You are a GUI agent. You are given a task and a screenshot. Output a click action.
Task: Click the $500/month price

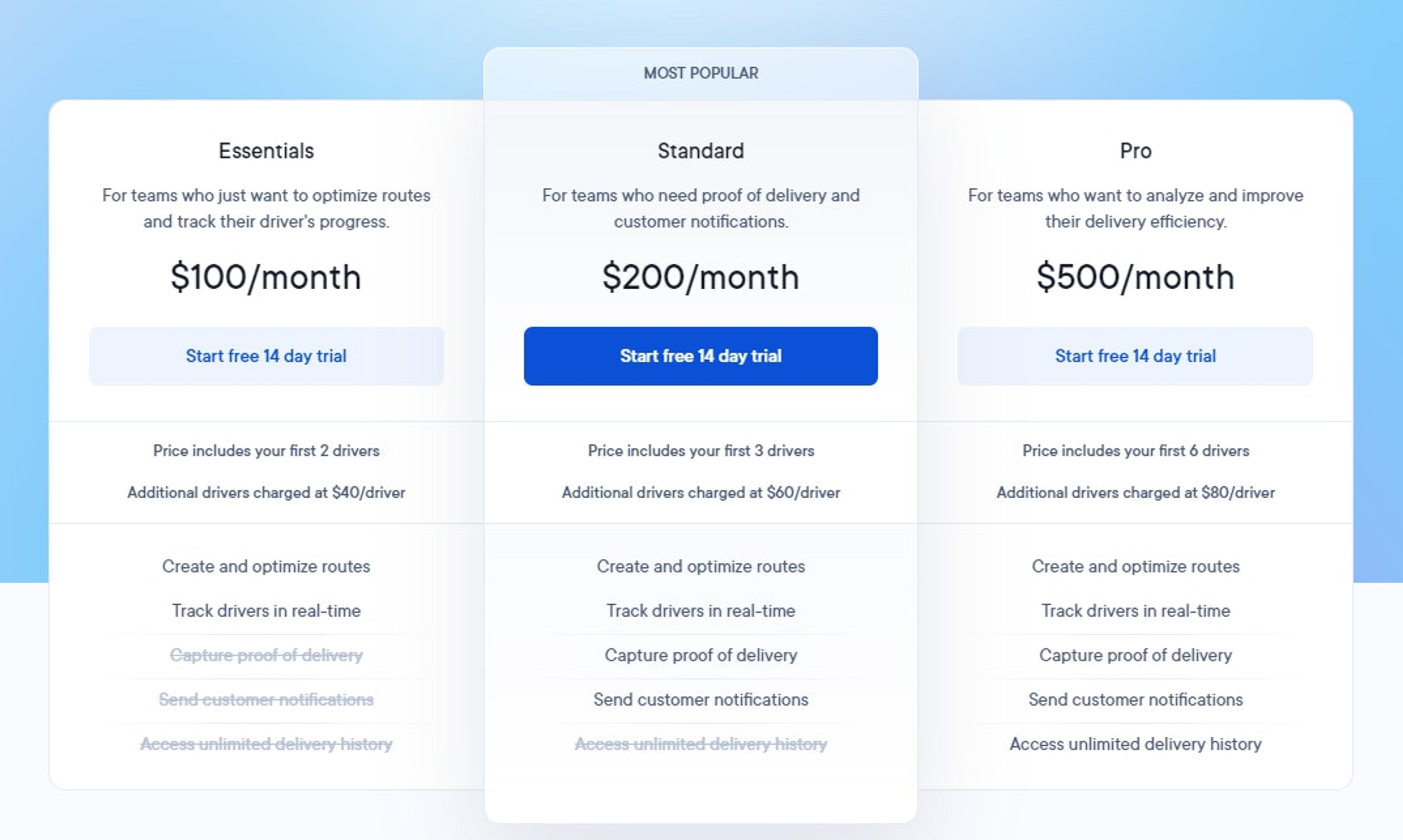pyautogui.click(x=1135, y=277)
